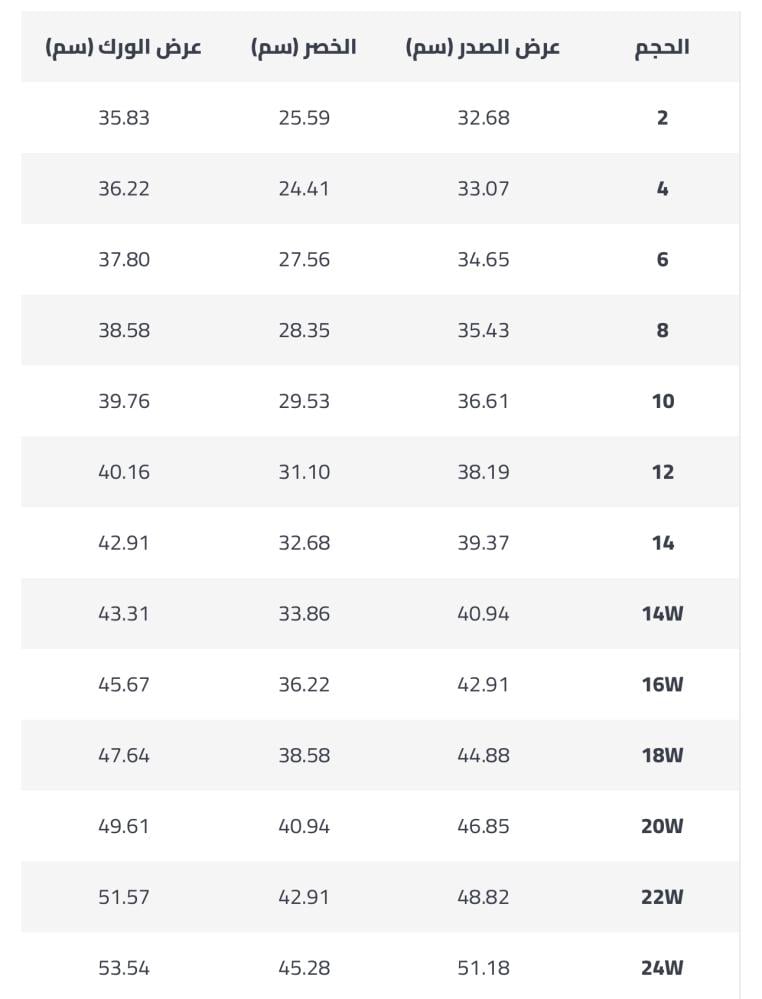
Task: Select the size 2 row label
Action: click(663, 118)
